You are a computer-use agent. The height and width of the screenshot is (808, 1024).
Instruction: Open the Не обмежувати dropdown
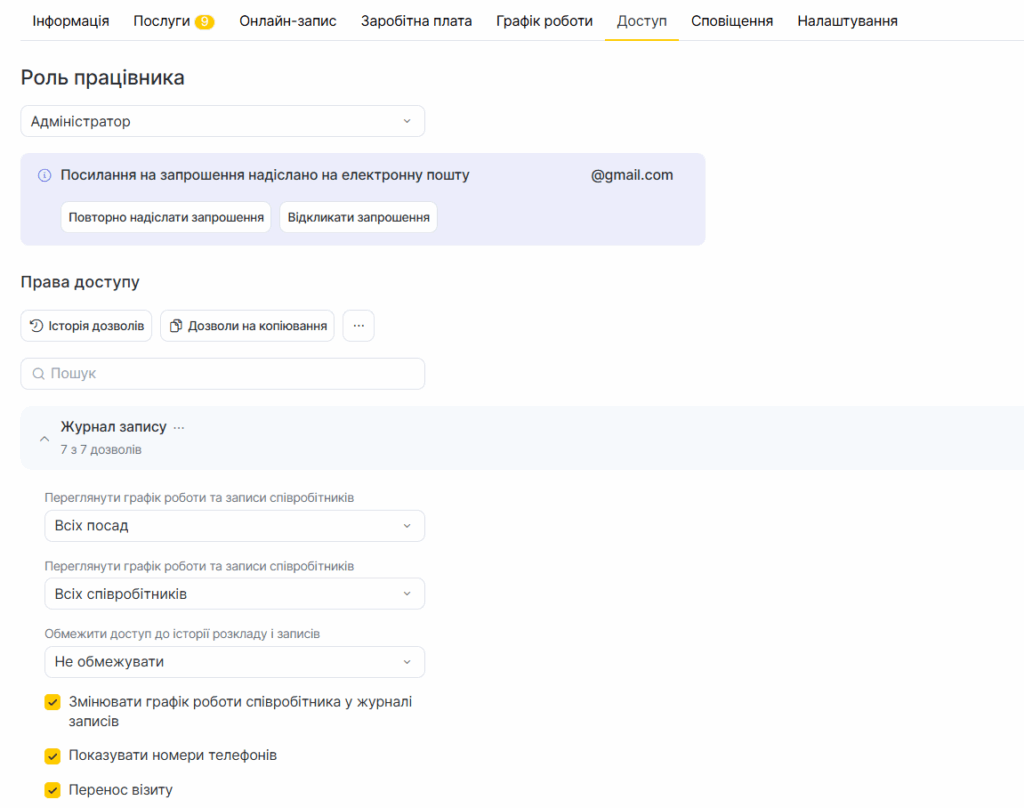tap(234, 662)
